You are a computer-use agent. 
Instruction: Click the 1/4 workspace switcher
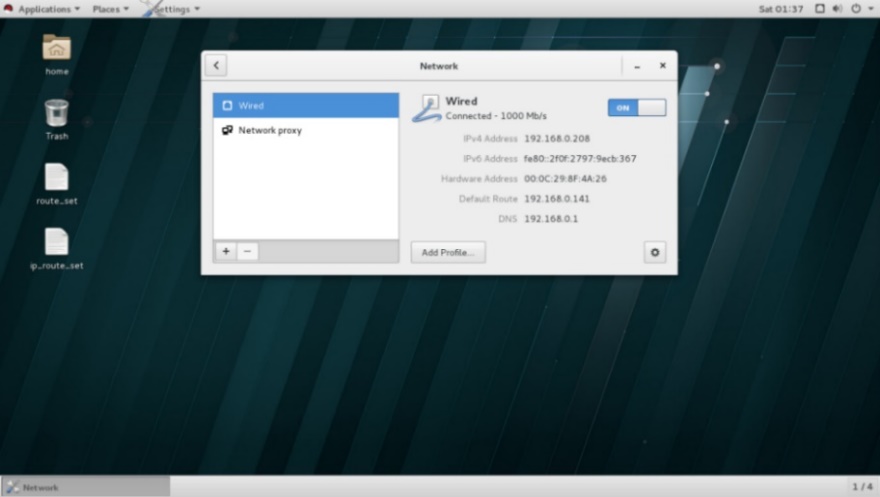[861, 487]
